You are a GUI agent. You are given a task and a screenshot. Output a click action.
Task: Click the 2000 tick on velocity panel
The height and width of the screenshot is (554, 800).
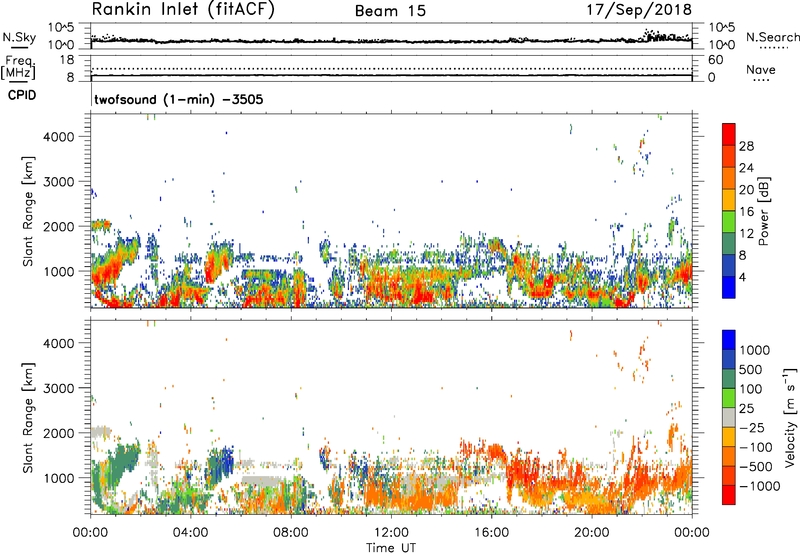(58, 433)
